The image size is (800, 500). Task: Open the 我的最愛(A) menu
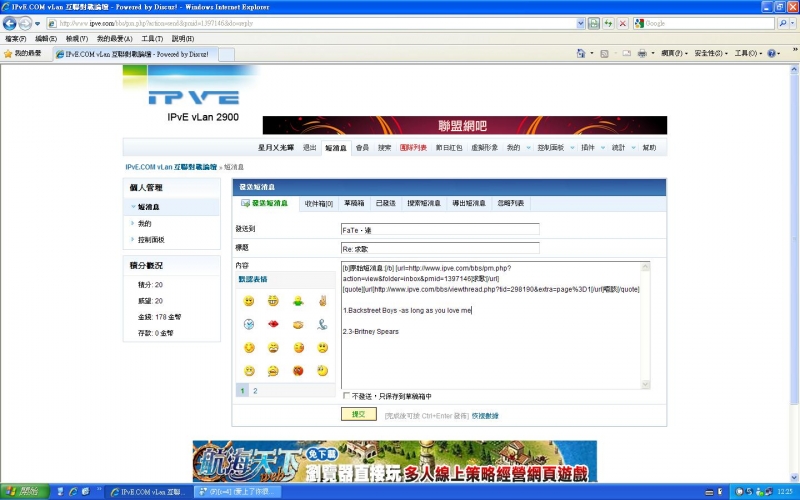click(115, 39)
